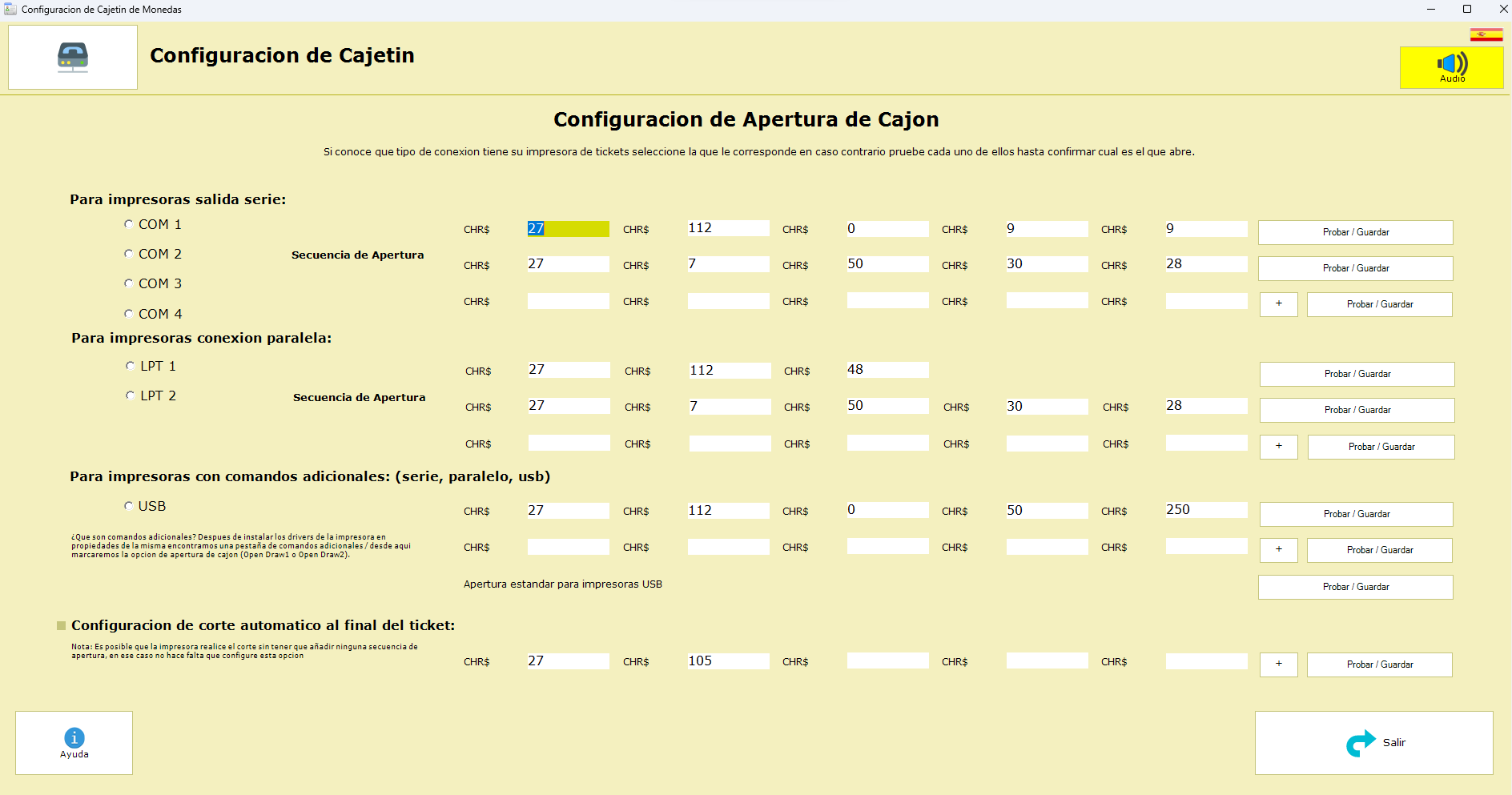The image size is (1512, 795).
Task: Click Probar / Guardar for LPT sequence 27 112 48
Action: [1357, 374]
